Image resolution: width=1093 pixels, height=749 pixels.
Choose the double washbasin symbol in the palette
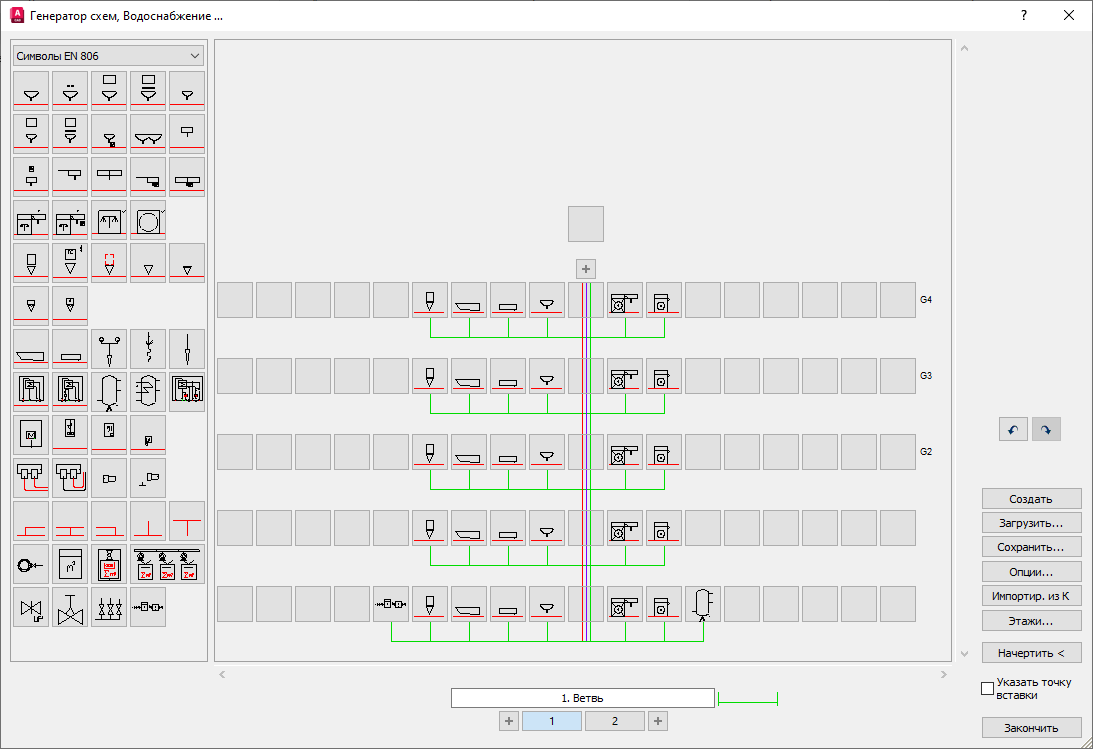point(148,134)
